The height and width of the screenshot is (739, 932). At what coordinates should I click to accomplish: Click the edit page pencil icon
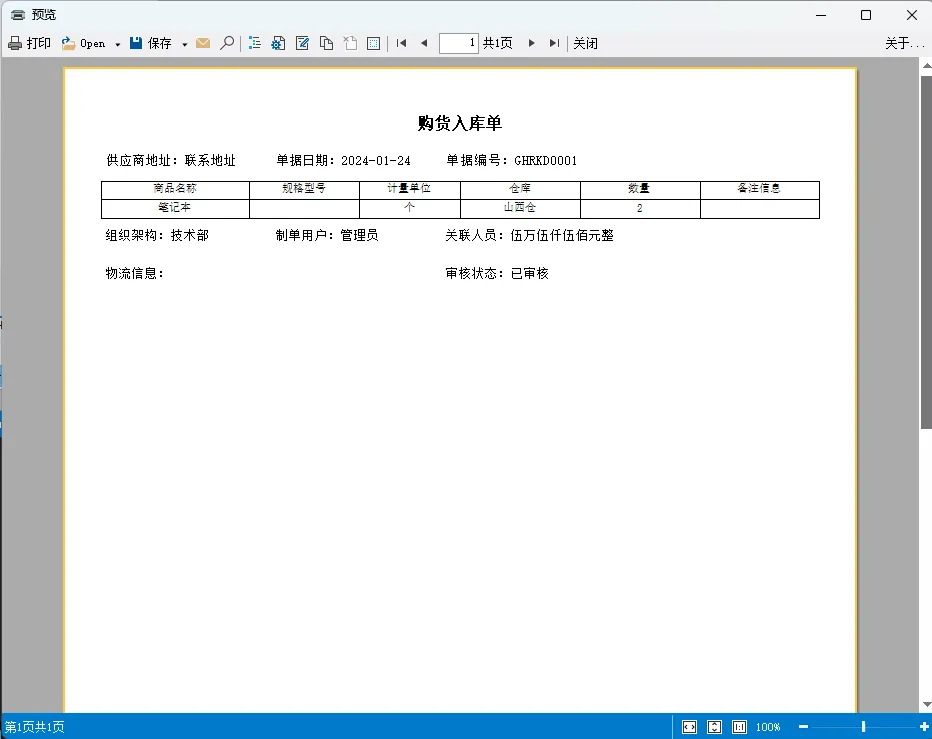(x=302, y=43)
